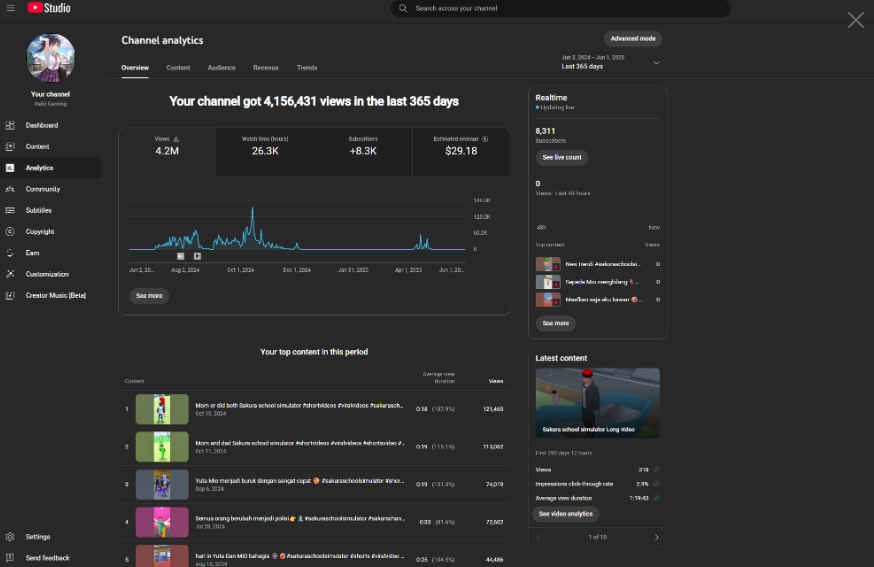Select the Subscribers +8.3K card
Image resolution: width=874 pixels, height=567 pixels.
click(x=363, y=152)
